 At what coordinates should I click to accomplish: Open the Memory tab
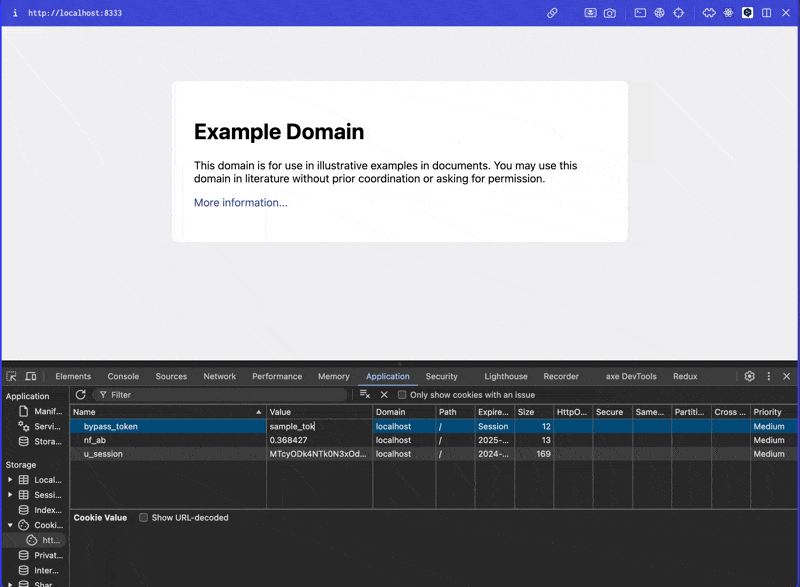pyautogui.click(x=334, y=376)
